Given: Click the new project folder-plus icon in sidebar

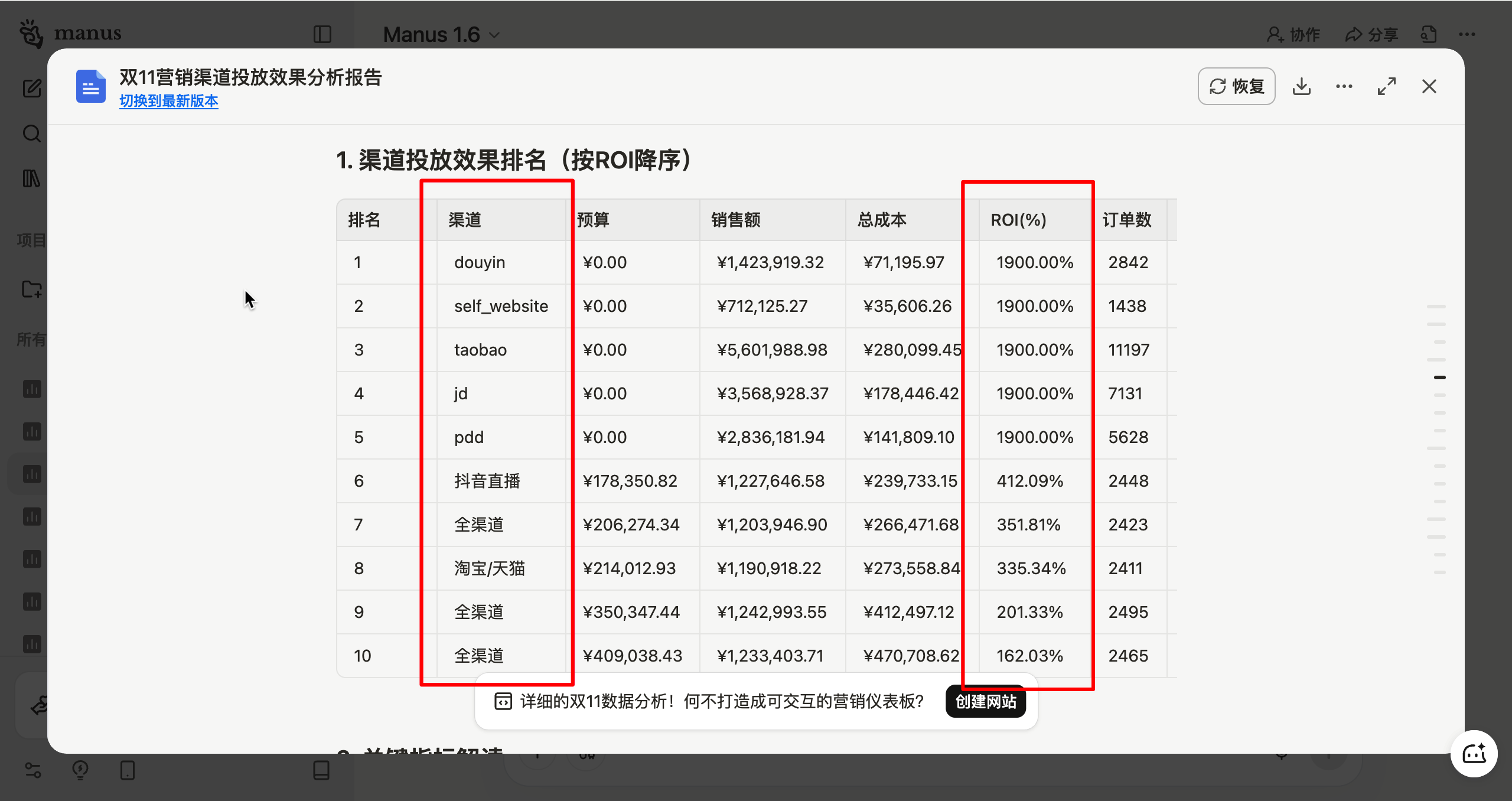Looking at the screenshot, I should (31, 289).
